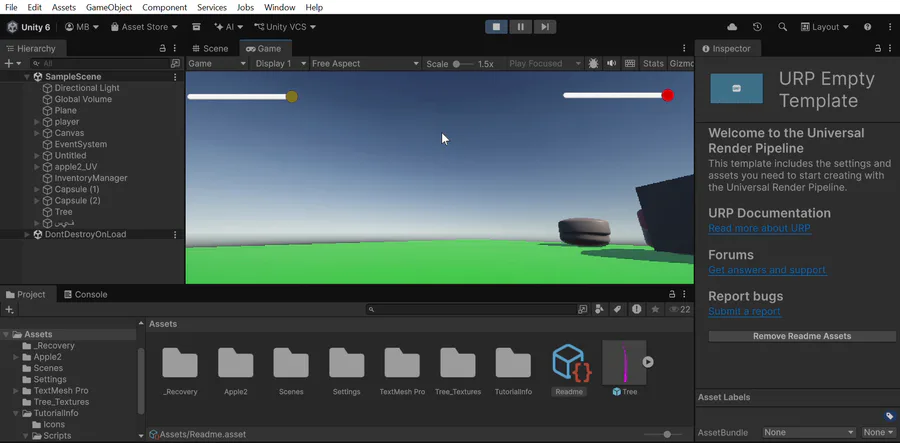Search by label in Project panel
This screenshot has width=900, height=443.
618,309
